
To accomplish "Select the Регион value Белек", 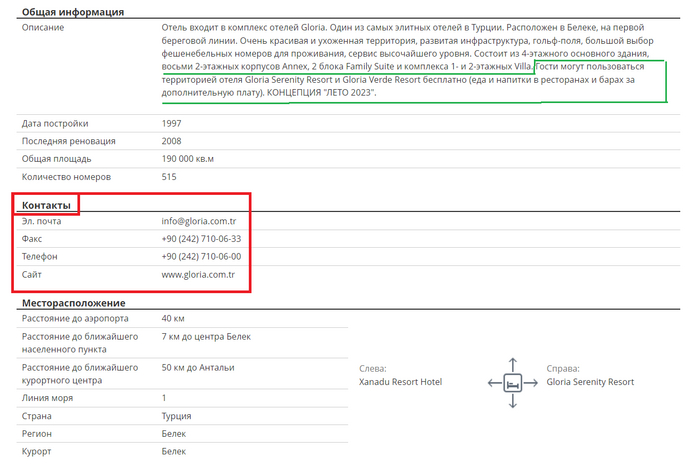I will (174, 434).
